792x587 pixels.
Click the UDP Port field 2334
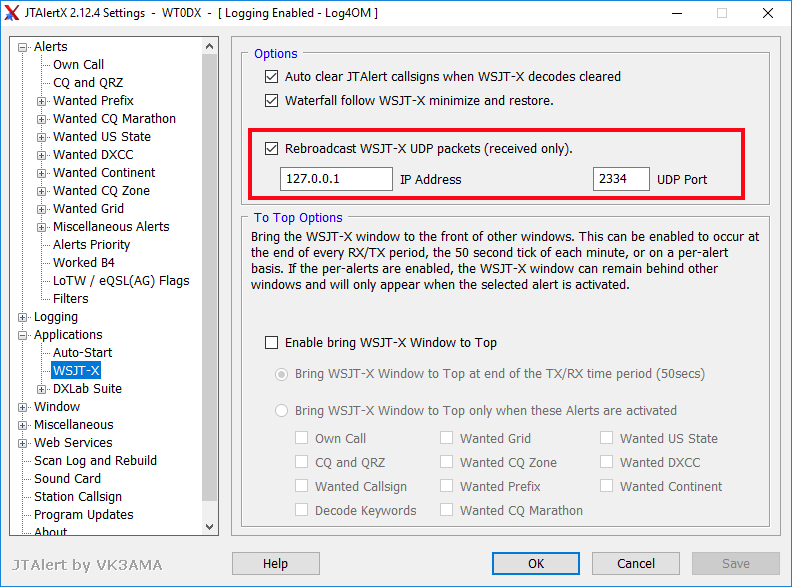point(621,179)
